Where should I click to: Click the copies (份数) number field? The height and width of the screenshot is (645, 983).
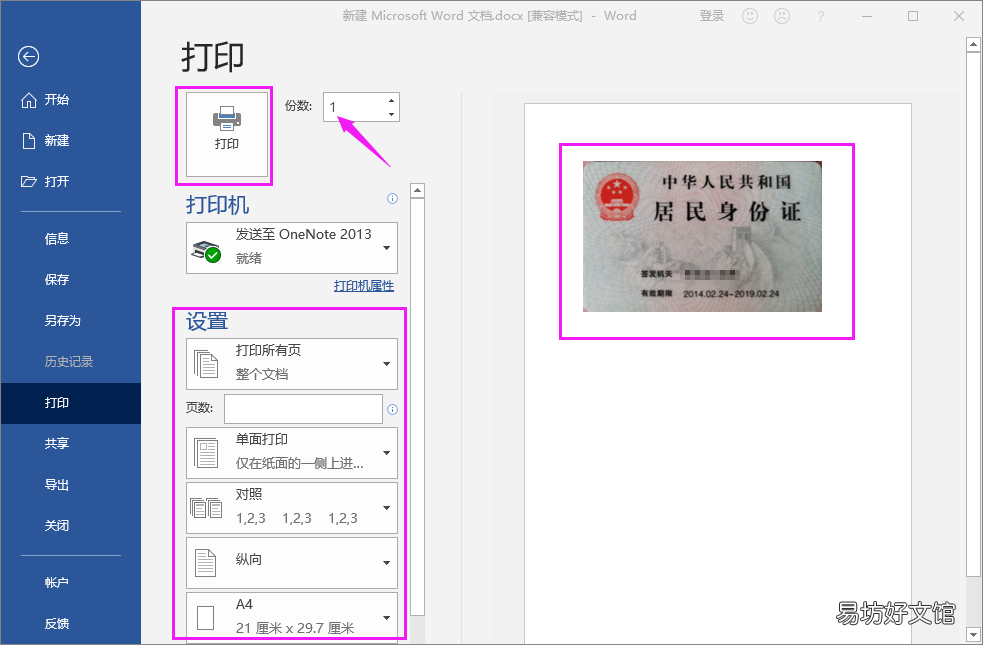point(354,107)
